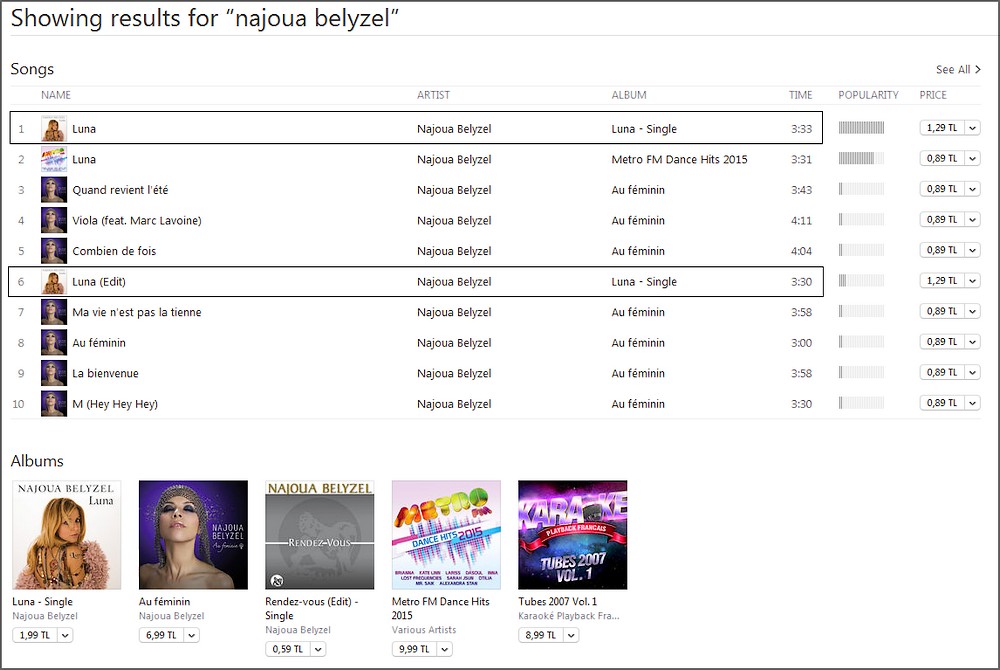Buy Rendez-vous (Edit) single for 0,59 TL
The width and height of the screenshot is (1000, 670).
[x=288, y=649]
